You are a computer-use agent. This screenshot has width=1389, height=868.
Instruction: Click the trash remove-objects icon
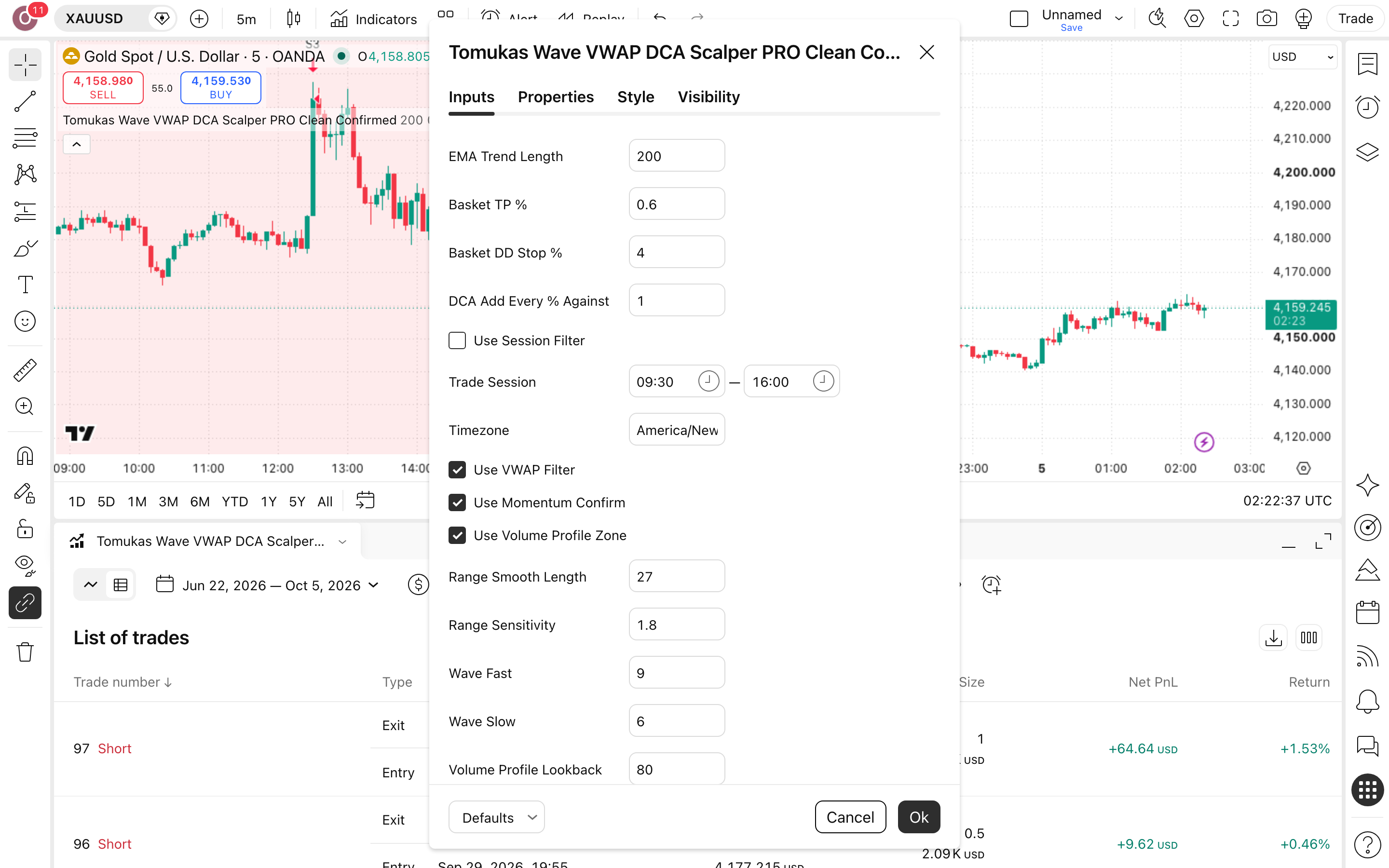coord(25,652)
